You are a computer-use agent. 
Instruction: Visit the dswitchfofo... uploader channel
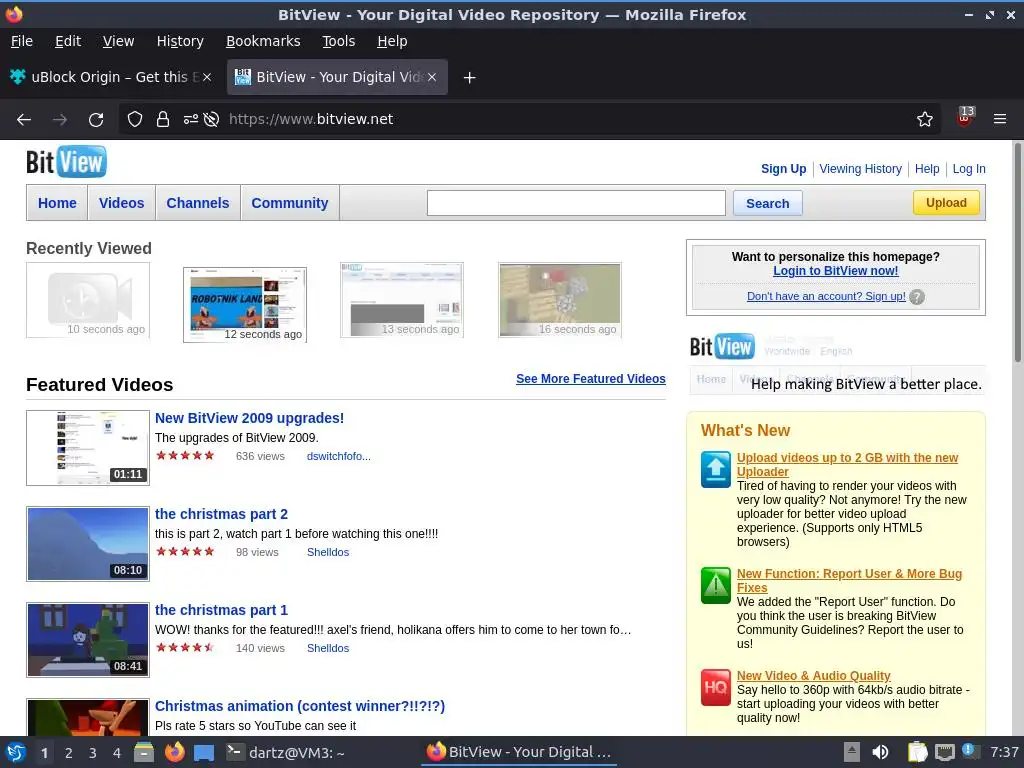pyautogui.click(x=339, y=456)
